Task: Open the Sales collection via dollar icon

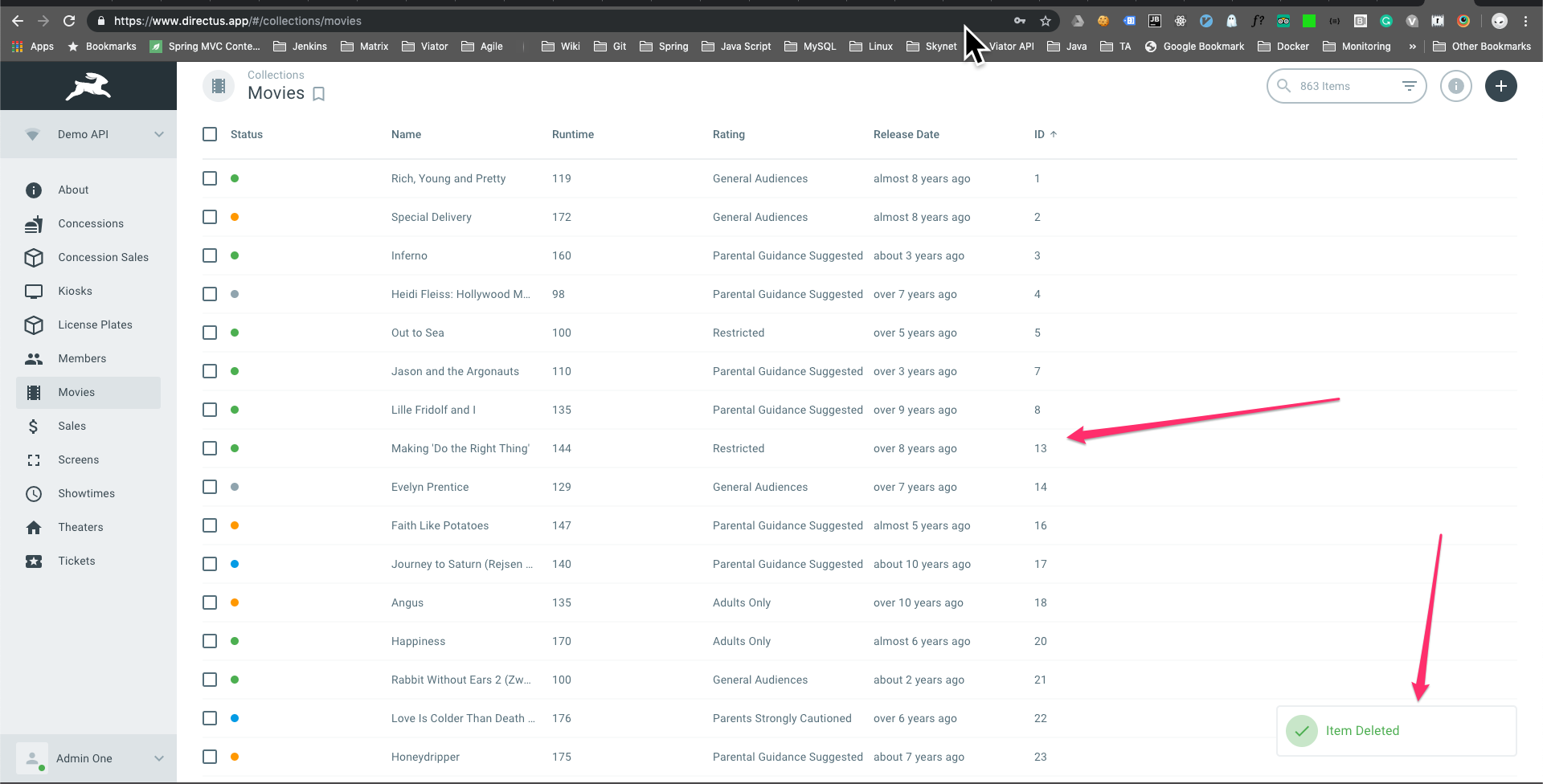Action: point(33,426)
